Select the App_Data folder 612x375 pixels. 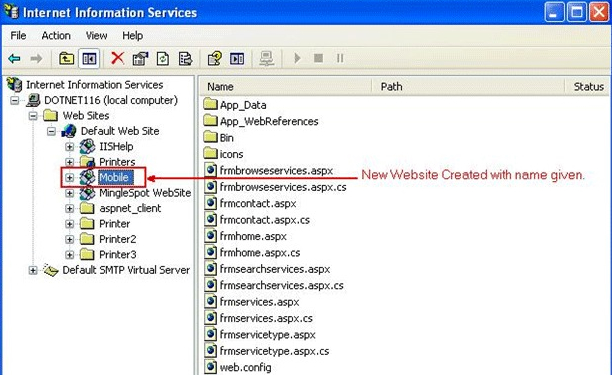(243, 105)
